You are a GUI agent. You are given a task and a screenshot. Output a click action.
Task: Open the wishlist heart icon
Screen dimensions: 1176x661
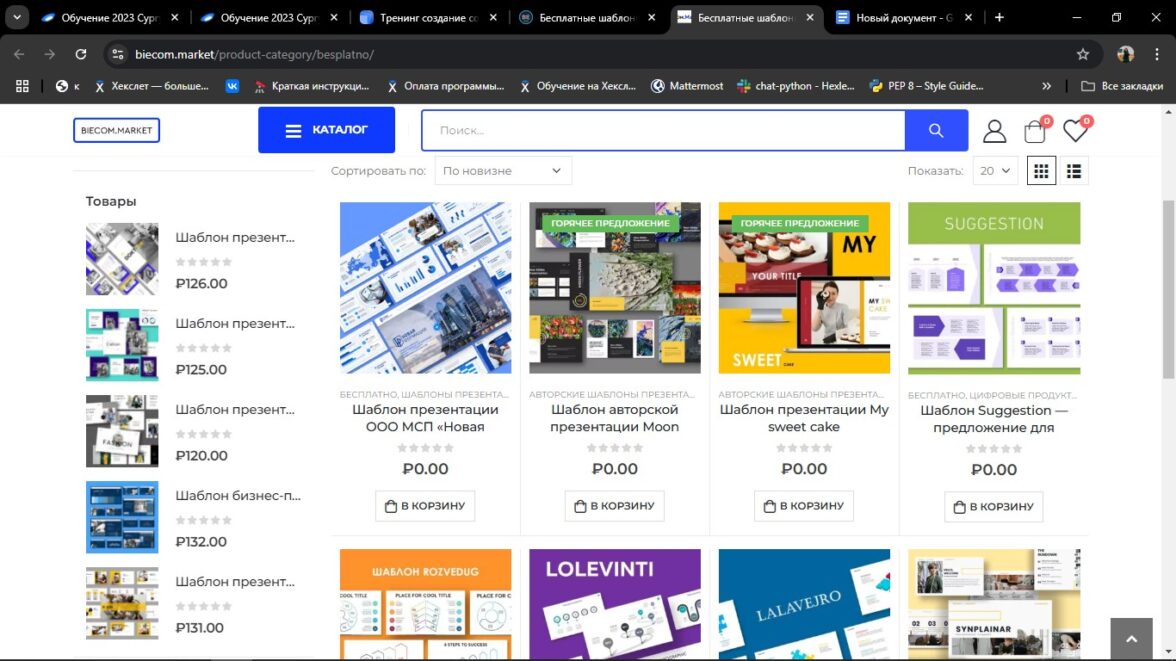1075,131
